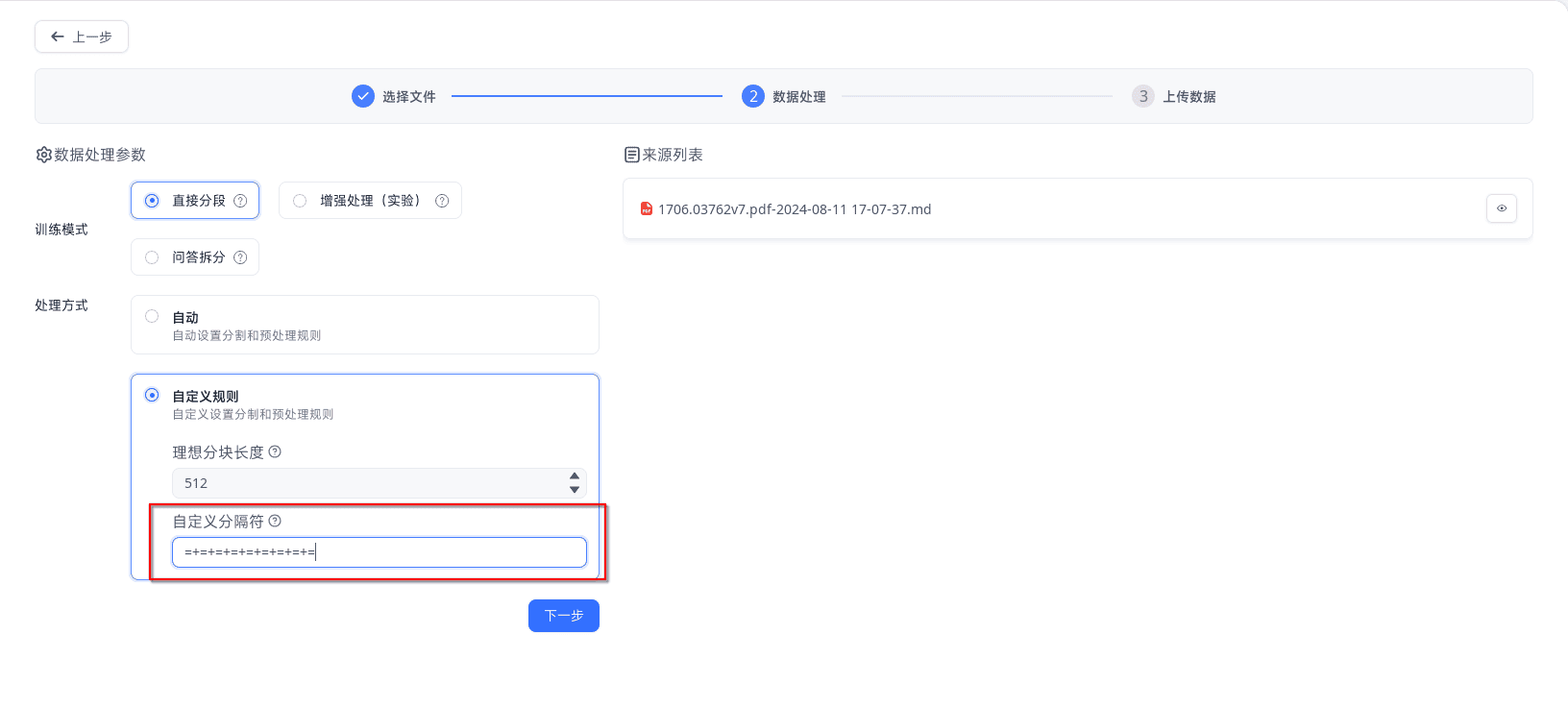Click the 选择文件 step label
This screenshot has width=1568, height=707.
pyautogui.click(x=408, y=96)
